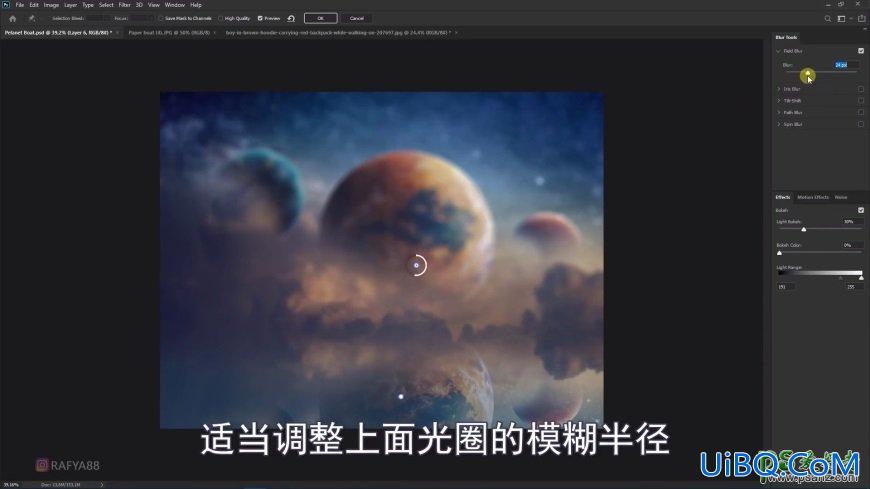Enable Save Mask to Channels checkbox
The height and width of the screenshot is (489, 870).
(x=161, y=18)
